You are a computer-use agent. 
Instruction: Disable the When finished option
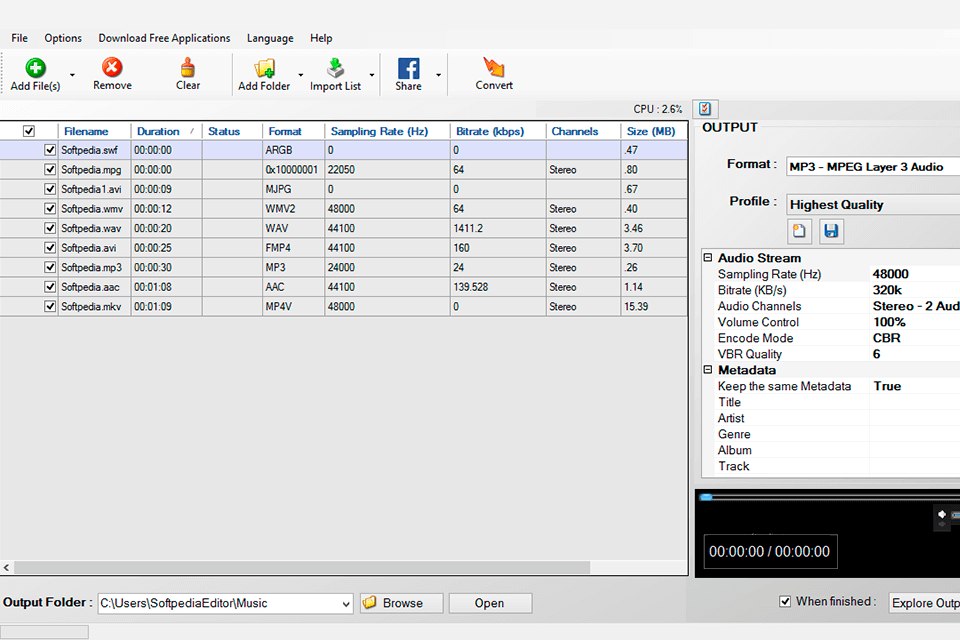tap(785, 601)
